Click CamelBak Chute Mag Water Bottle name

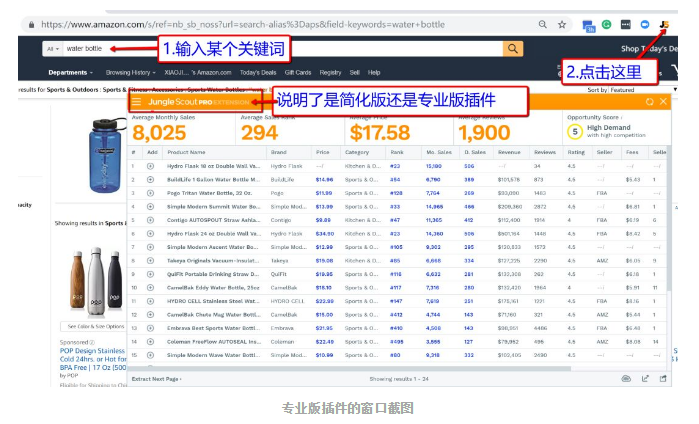(x=214, y=315)
